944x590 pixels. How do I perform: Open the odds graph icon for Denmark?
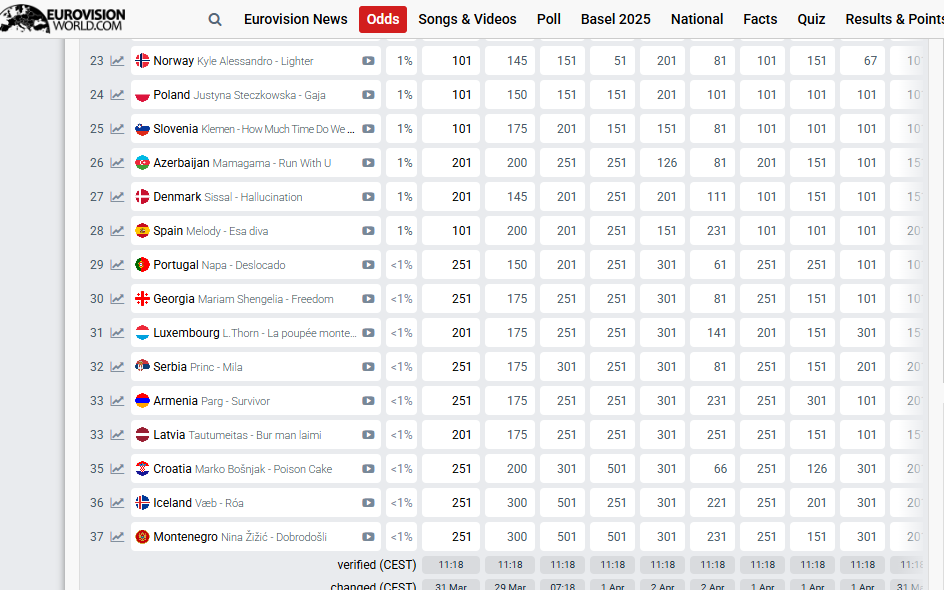pos(117,197)
